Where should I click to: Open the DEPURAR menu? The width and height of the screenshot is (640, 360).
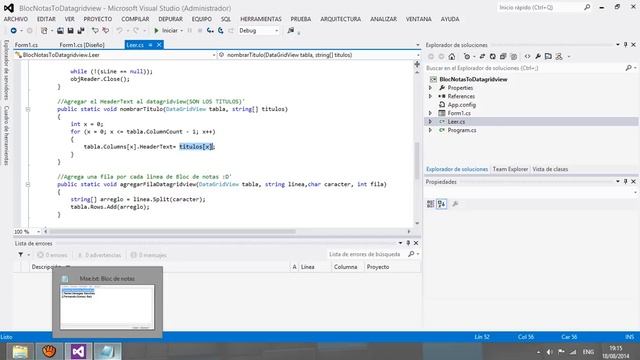[171, 19]
